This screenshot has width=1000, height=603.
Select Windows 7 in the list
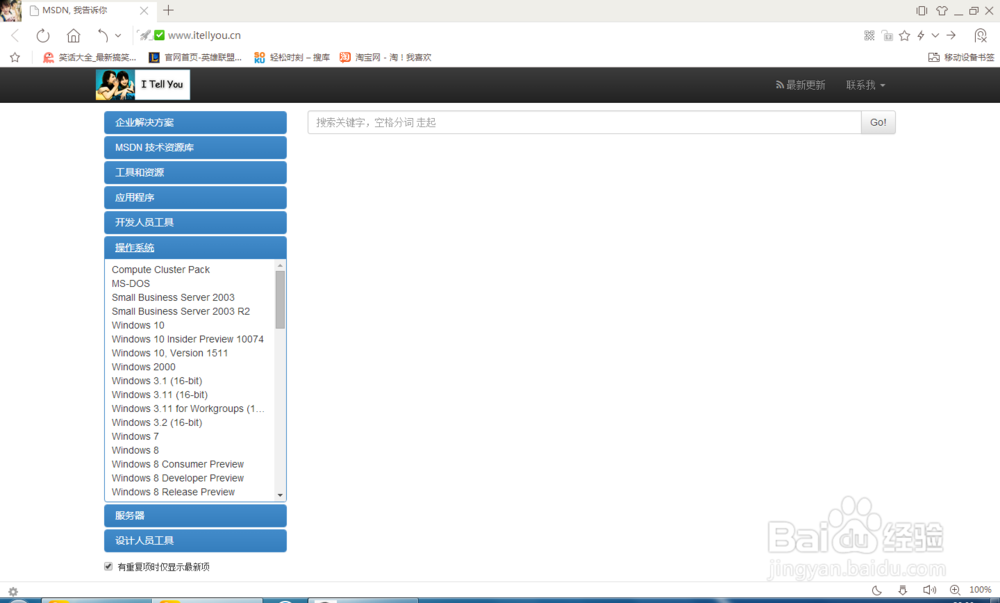pos(135,437)
